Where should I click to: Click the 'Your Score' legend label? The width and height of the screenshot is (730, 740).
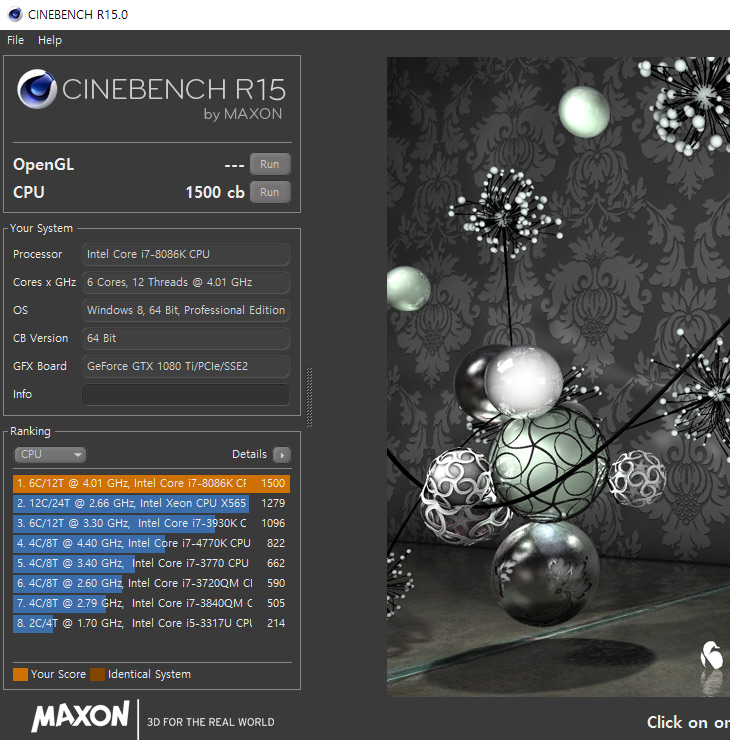tap(59, 674)
